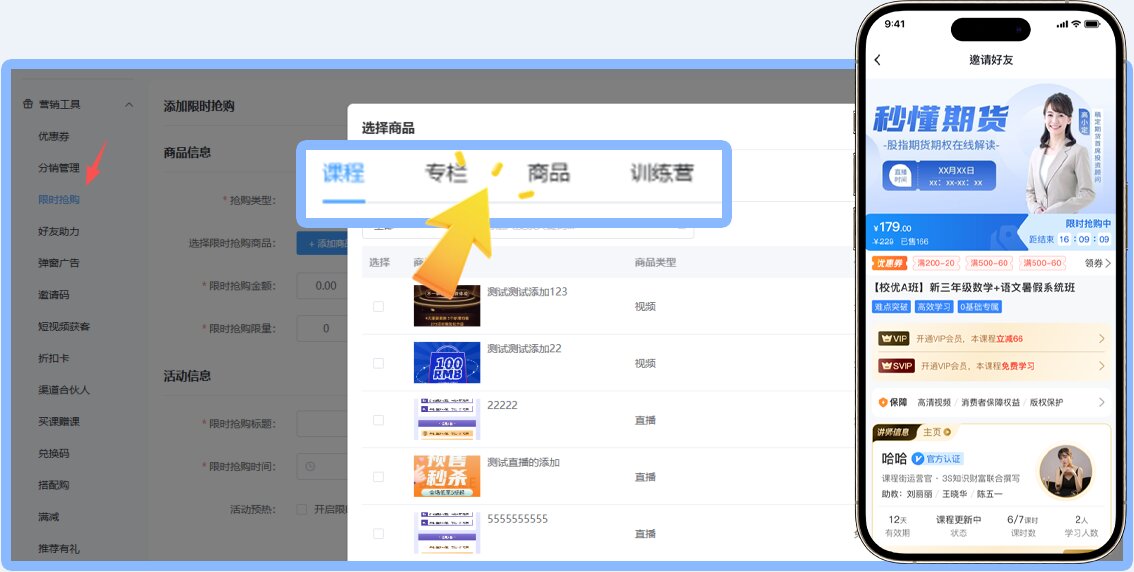This screenshot has height=572, width=1134.
Task: Click the 商品类型 column header
Action: pos(655,262)
